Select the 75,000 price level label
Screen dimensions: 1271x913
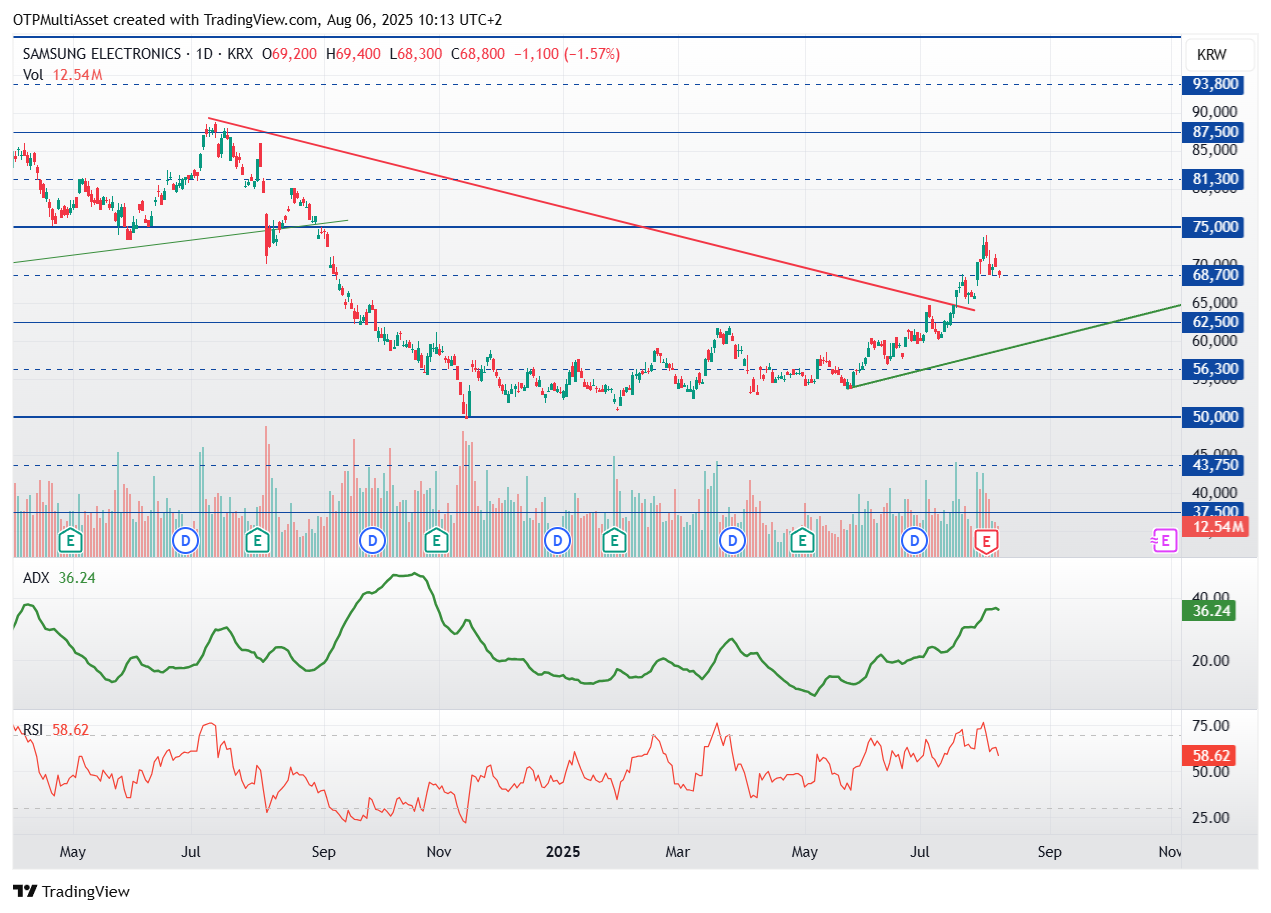coord(1215,227)
